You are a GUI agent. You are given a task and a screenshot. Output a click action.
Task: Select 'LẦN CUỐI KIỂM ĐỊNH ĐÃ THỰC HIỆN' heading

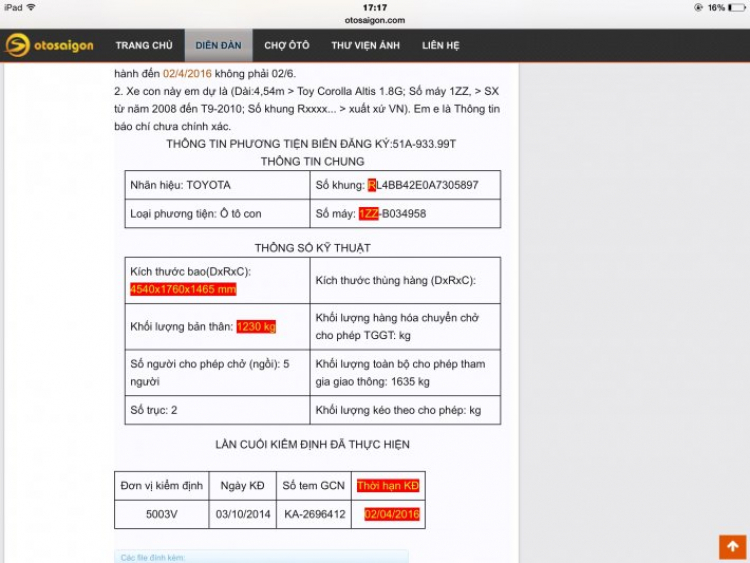click(x=312, y=444)
